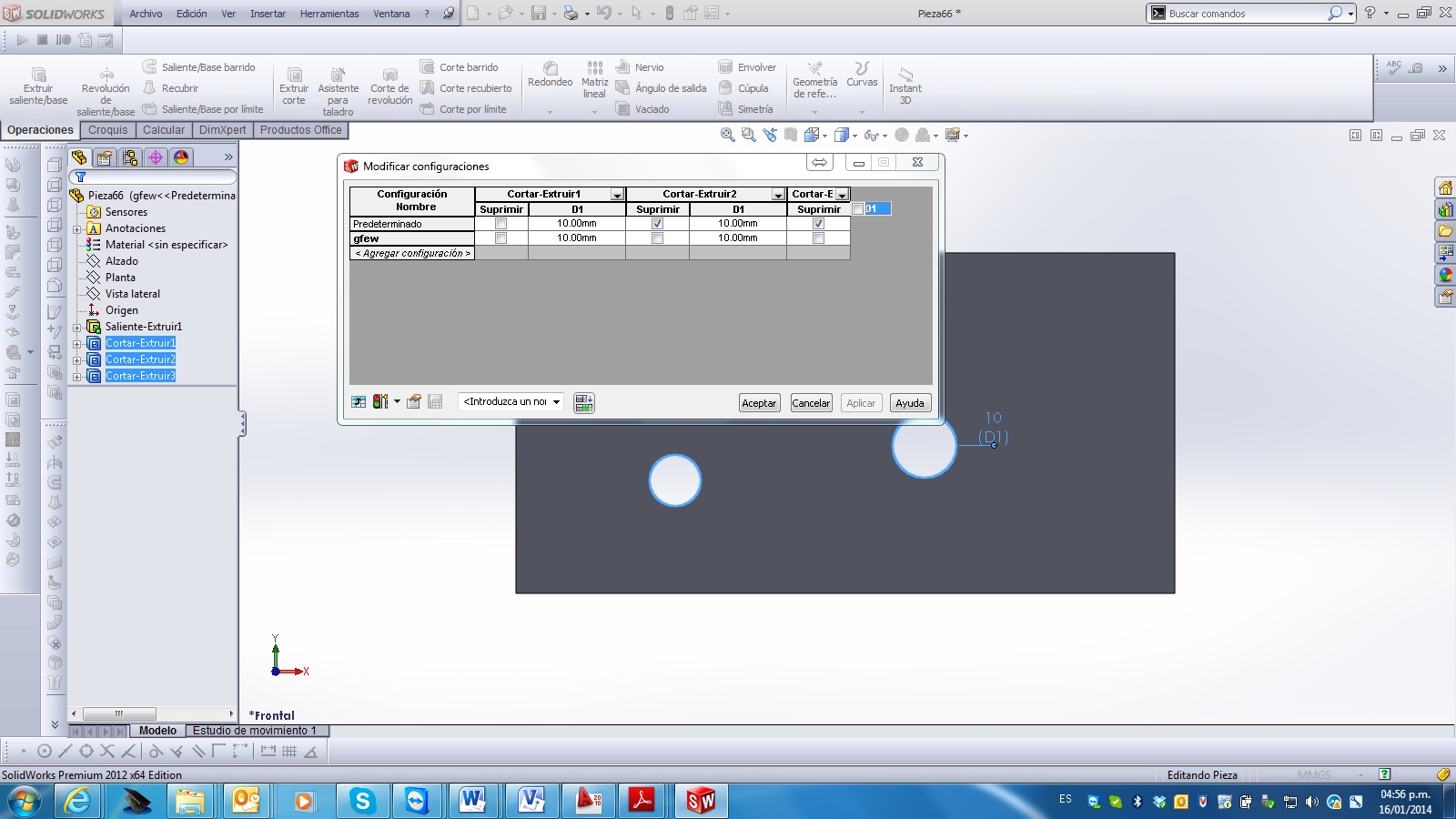Switch to the Calcular tab
The height and width of the screenshot is (819, 1456).
164,130
